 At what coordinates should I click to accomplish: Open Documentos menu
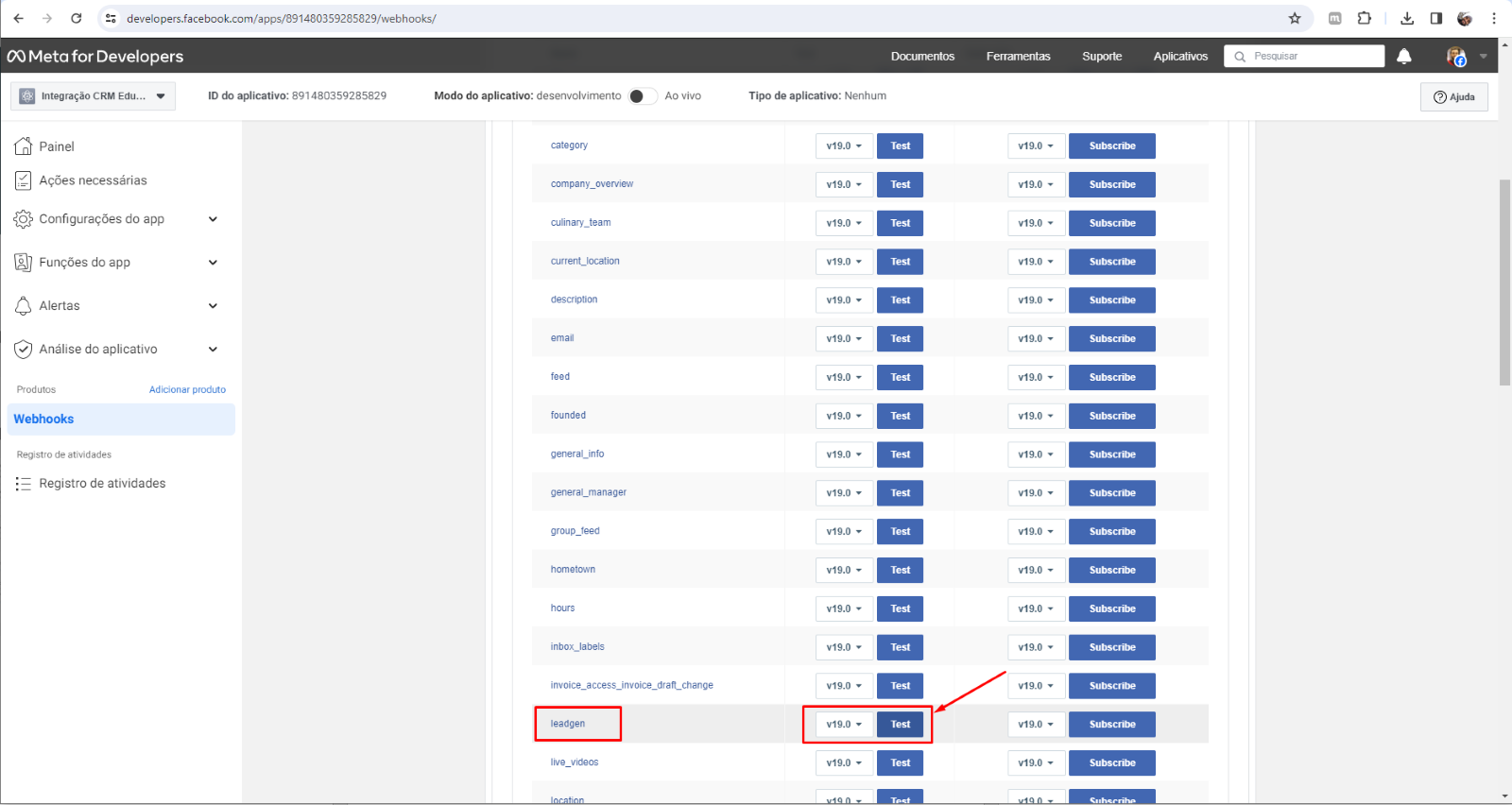tap(922, 57)
